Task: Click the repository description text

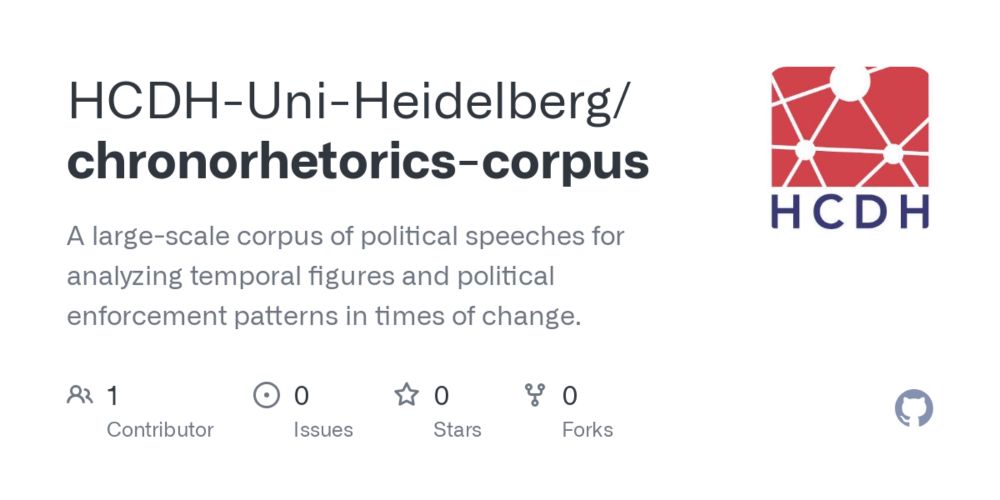Action: 346,276
